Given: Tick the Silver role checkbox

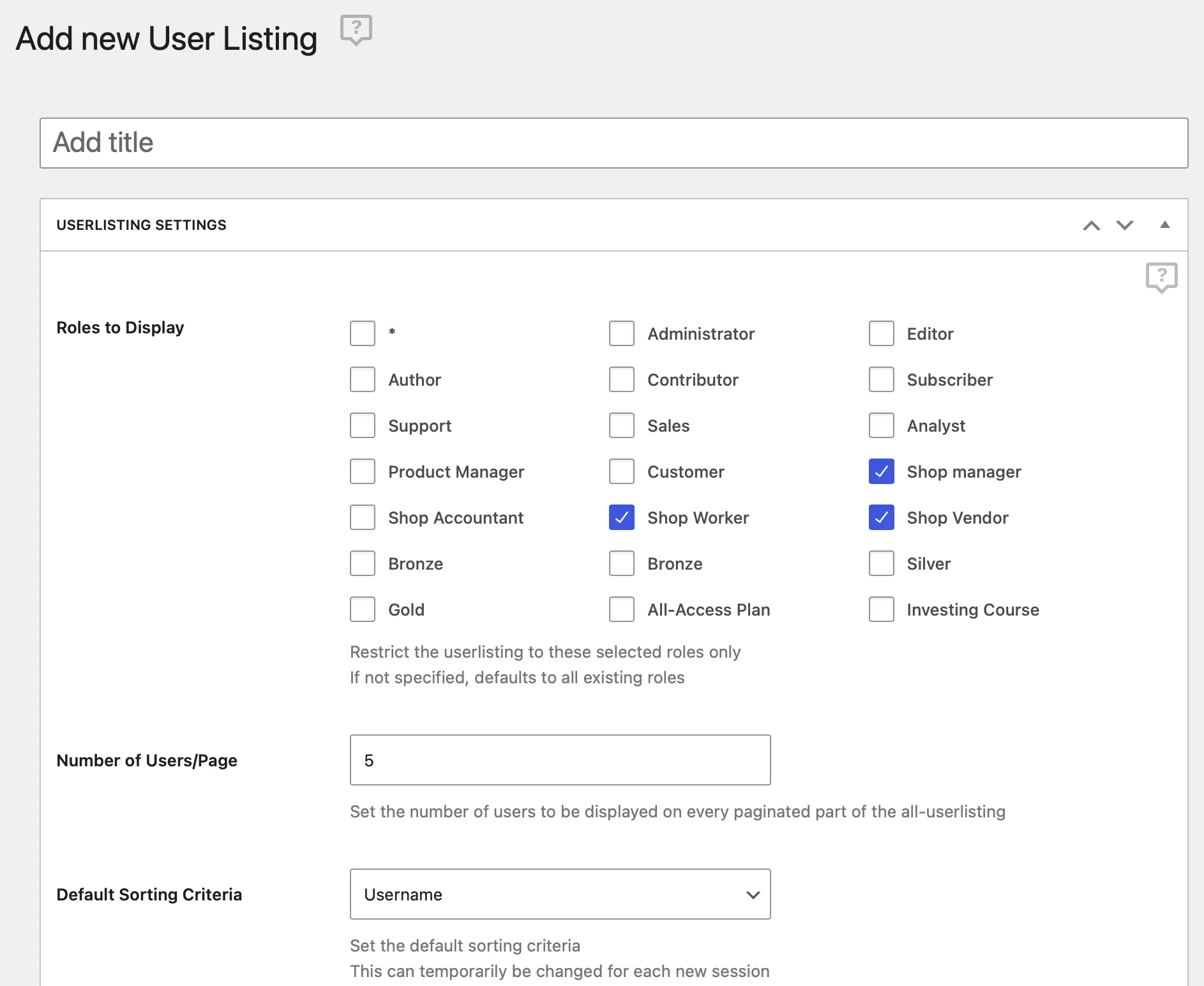Looking at the screenshot, I should click(x=882, y=563).
